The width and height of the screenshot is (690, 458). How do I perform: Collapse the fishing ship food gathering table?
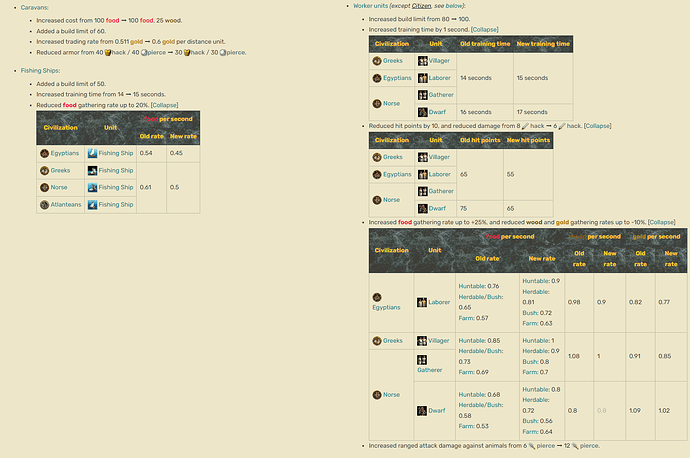point(165,104)
